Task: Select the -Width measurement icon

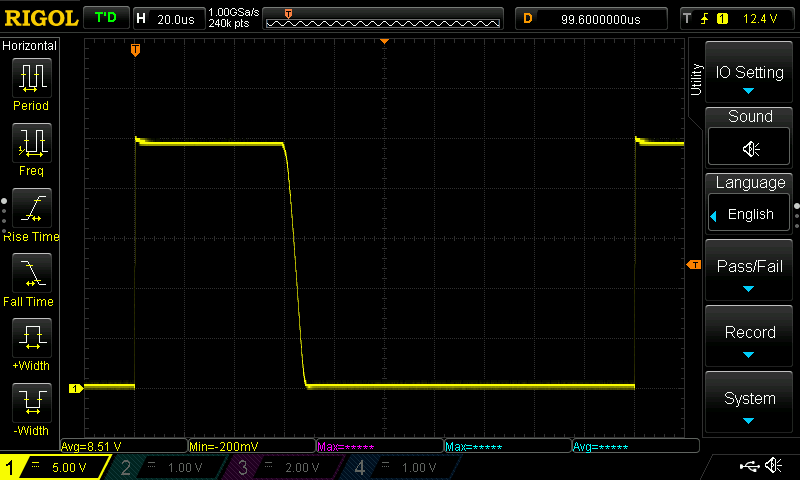Action: (x=30, y=404)
